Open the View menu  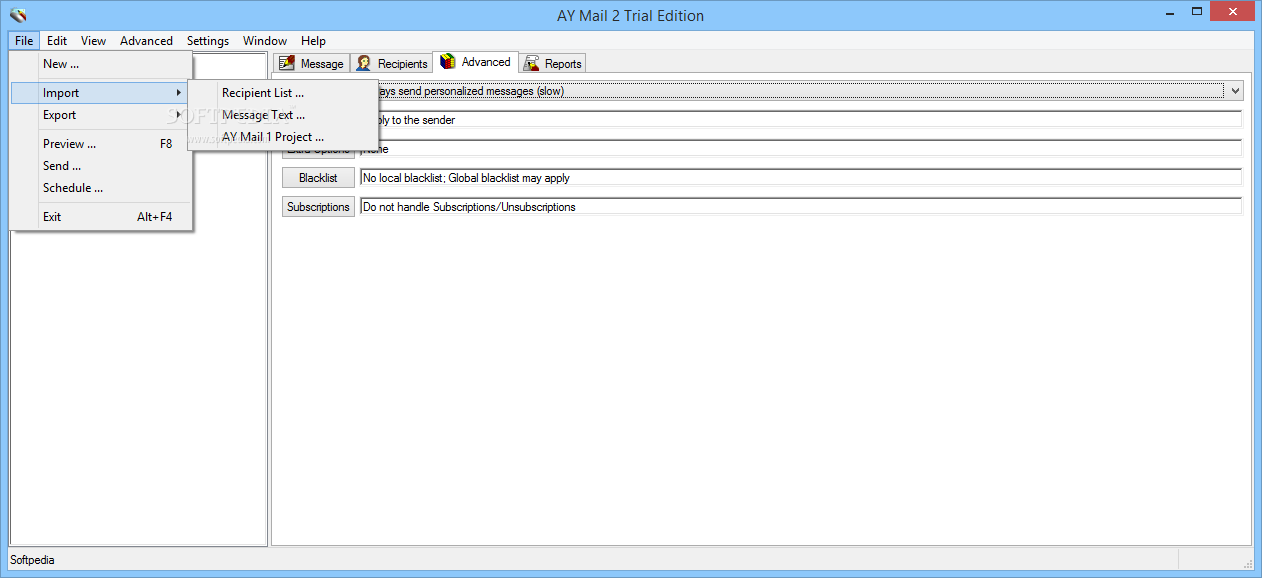tap(93, 41)
